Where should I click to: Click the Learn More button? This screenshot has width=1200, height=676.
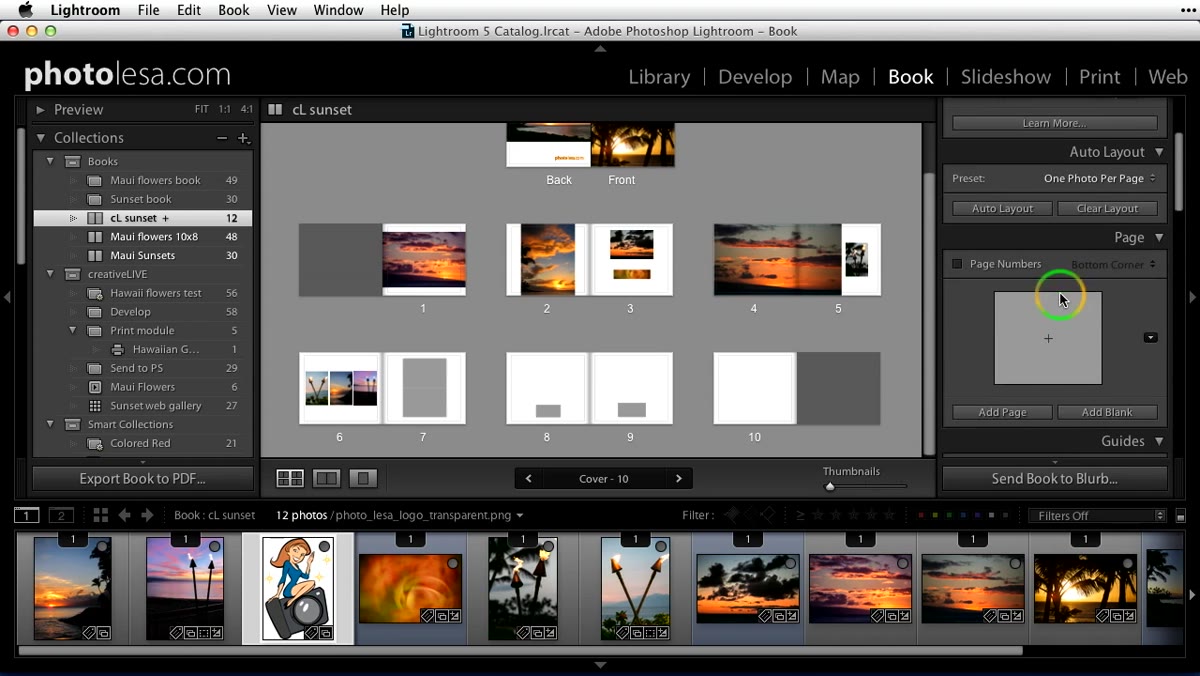[1054, 123]
